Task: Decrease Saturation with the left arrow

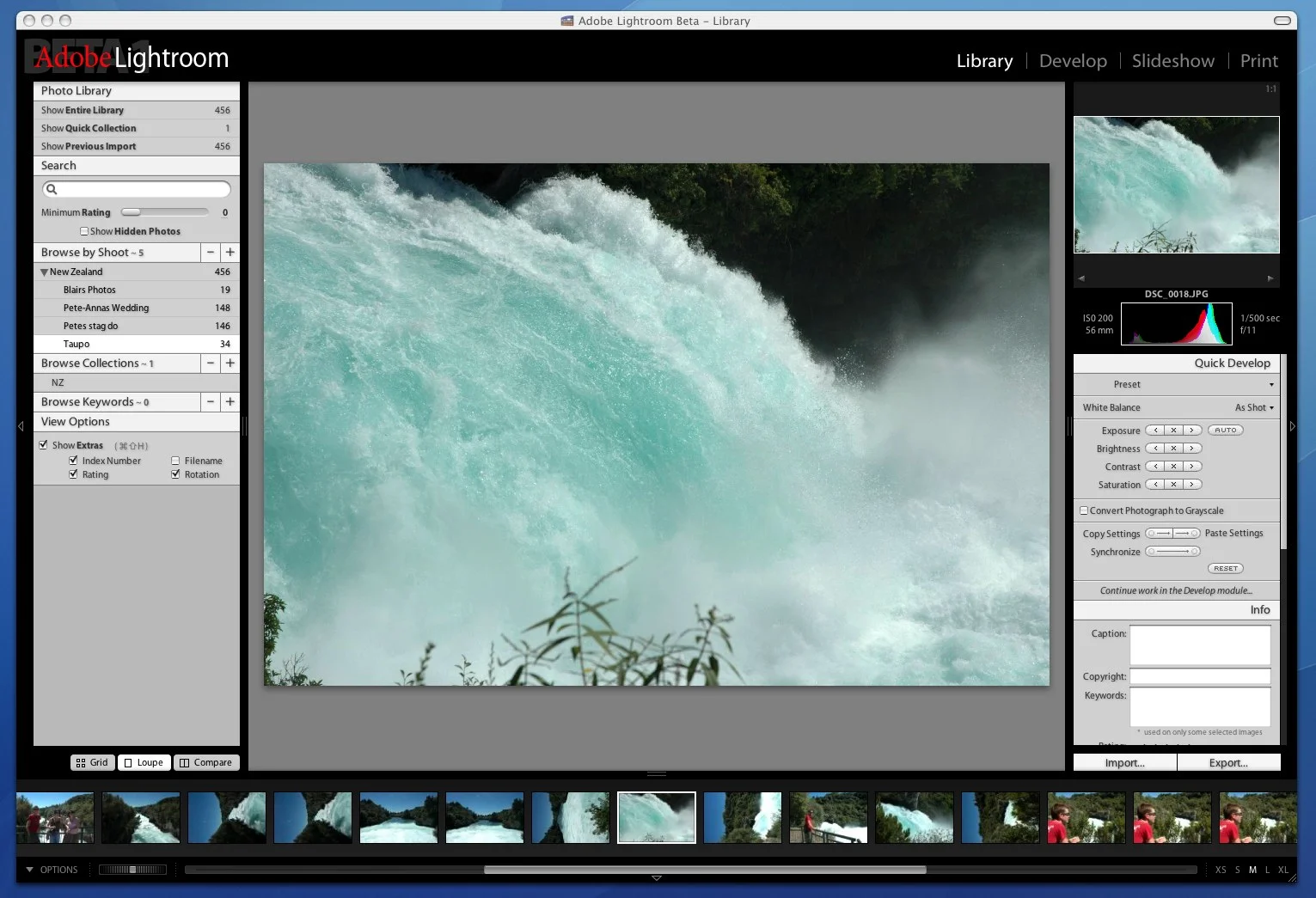Action: tap(1155, 485)
